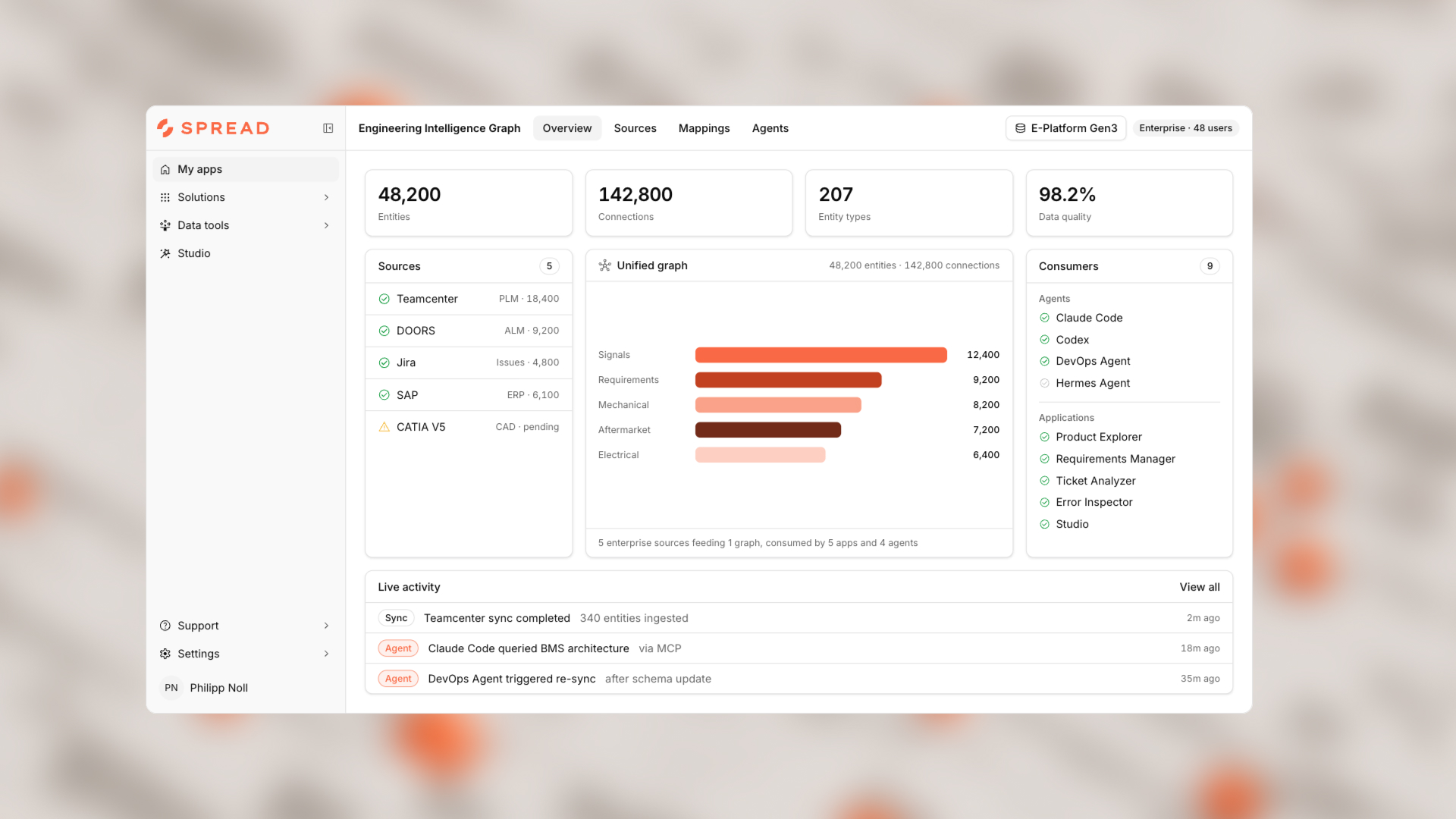Click the Studio sidebar icon
This screenshot has height=819, width=1456.
[x=165, y=253]
